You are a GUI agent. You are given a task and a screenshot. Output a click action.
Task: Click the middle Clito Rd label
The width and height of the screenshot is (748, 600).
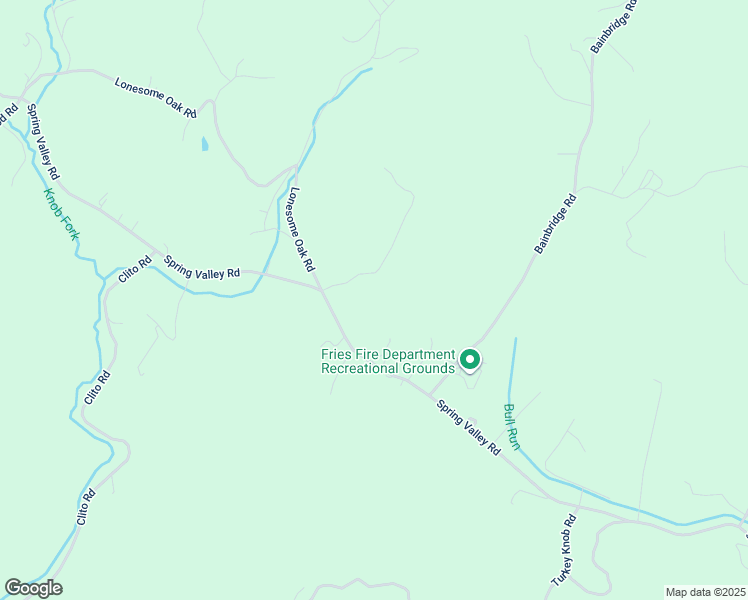(97, 387)
